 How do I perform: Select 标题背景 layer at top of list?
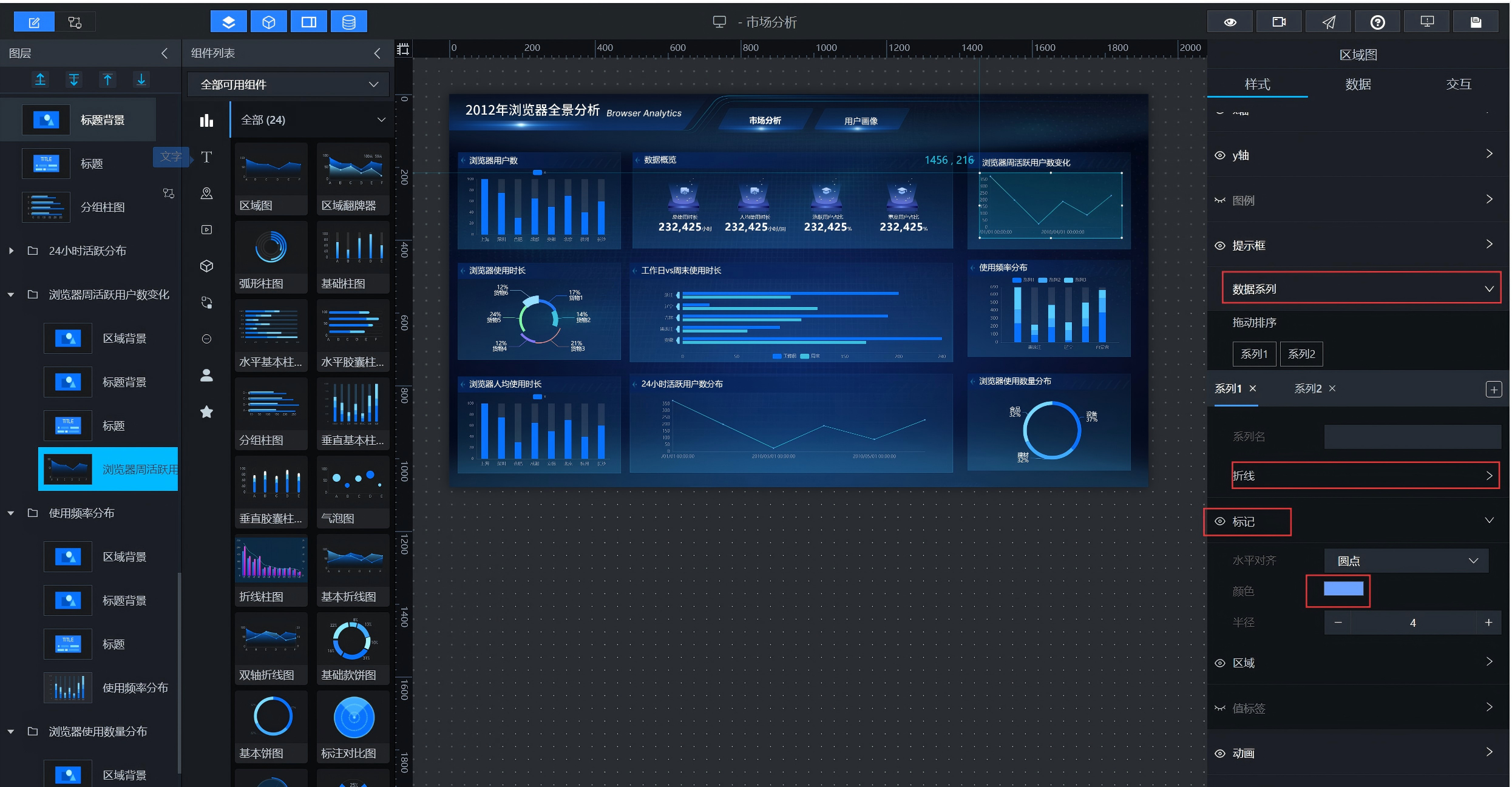click(x=78, y=120)
